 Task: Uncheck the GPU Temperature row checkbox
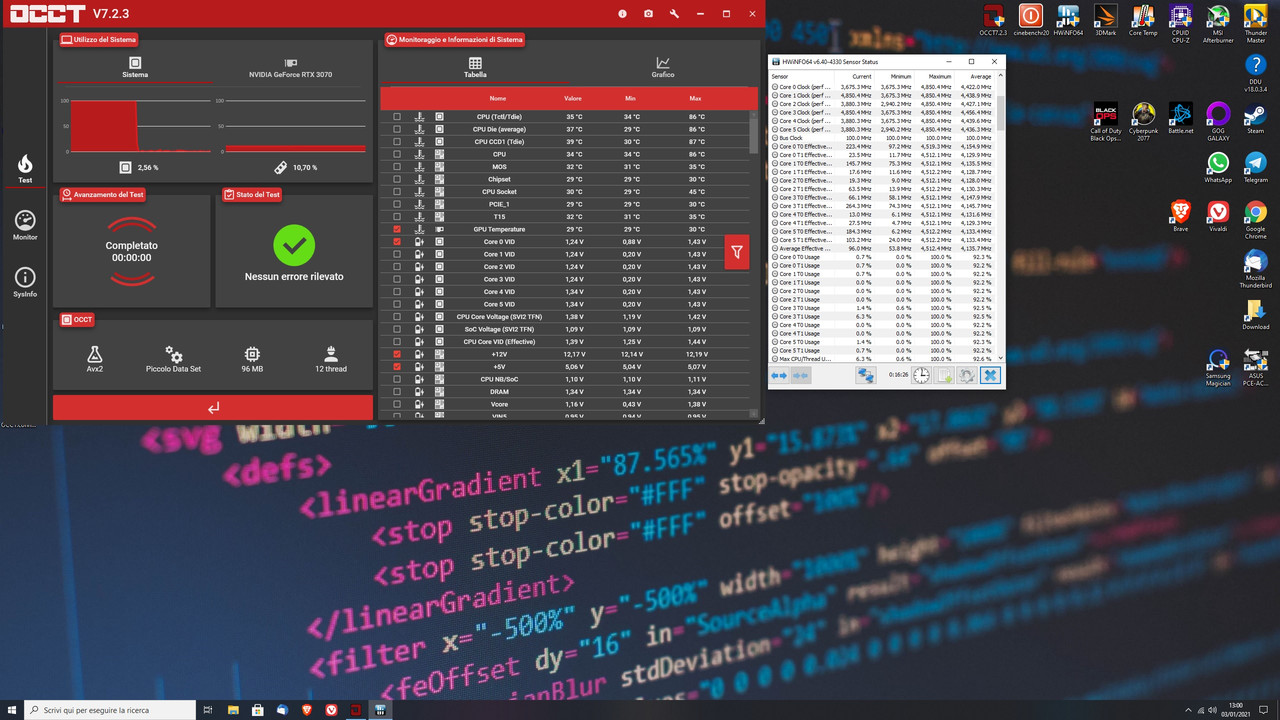pyautogui.click(x=397, y=229)
